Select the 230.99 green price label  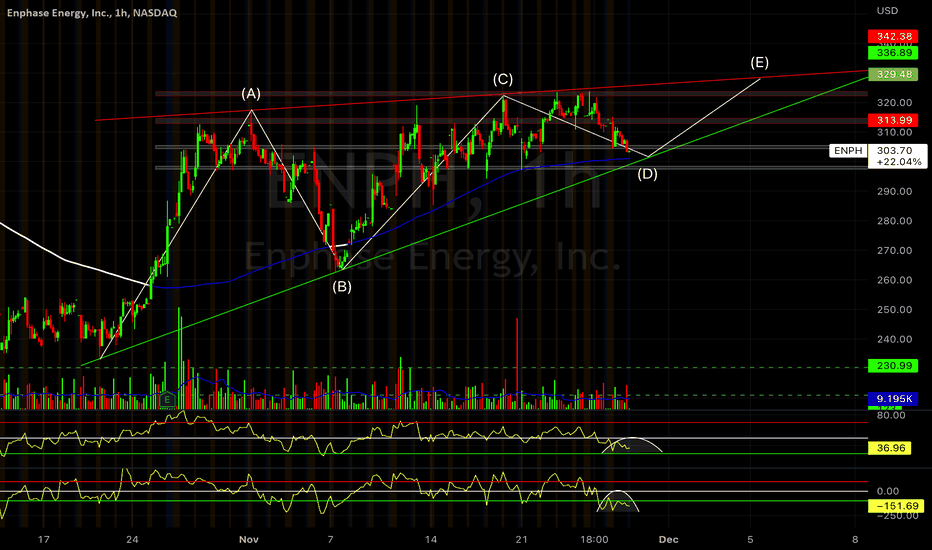pyautogui.click(x=893, y=366)
